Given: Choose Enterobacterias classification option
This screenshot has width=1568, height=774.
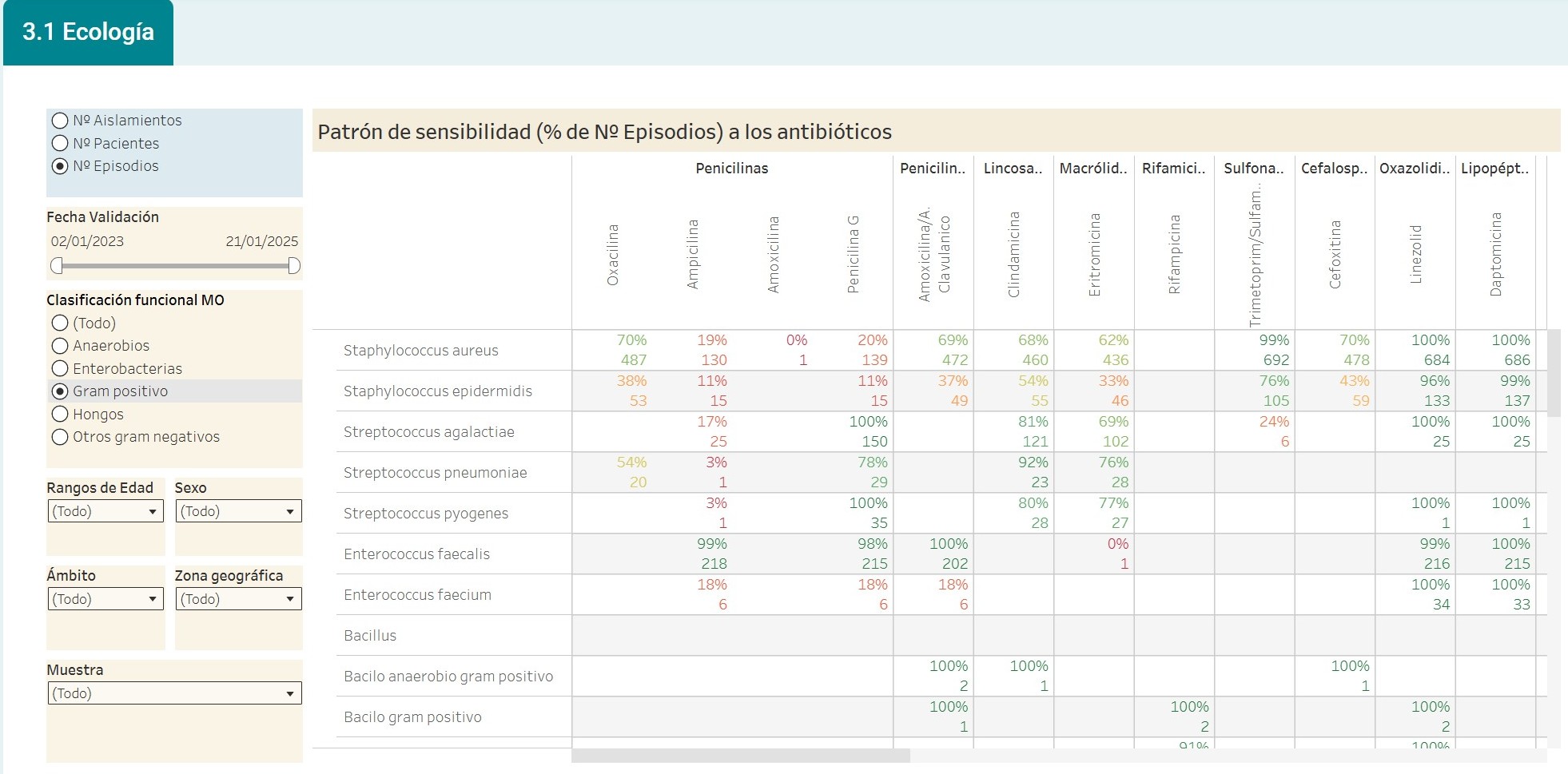Looking at the screenshot, I should 117,369.
